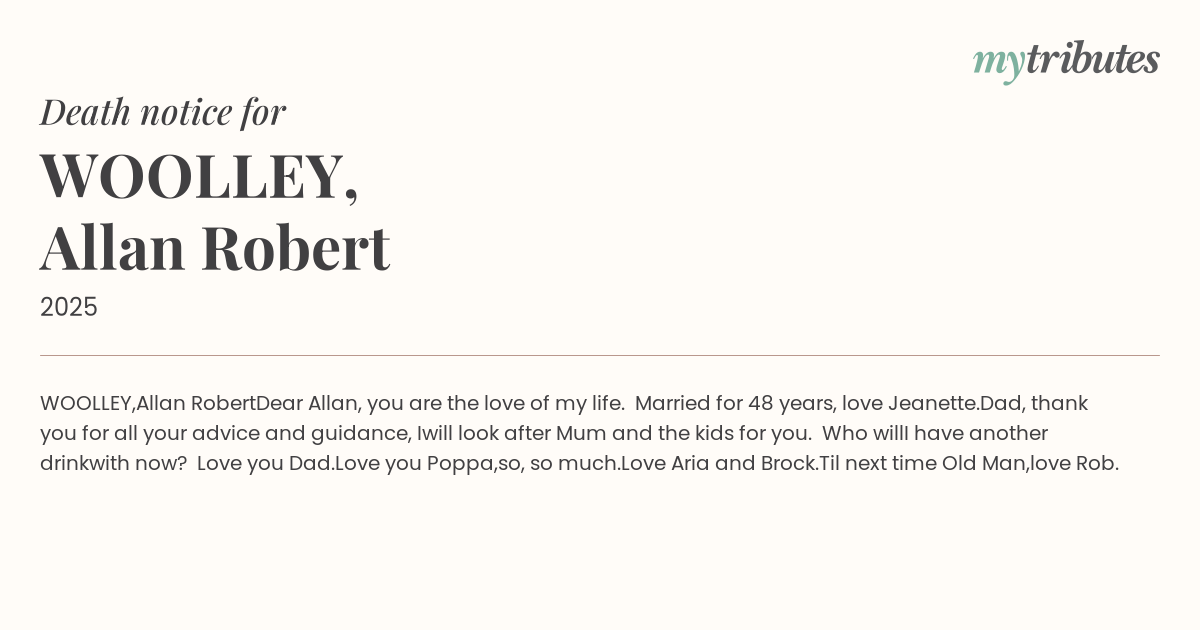
Task: Click the WOOLLEY surname heading
Action: click(199, 176)
